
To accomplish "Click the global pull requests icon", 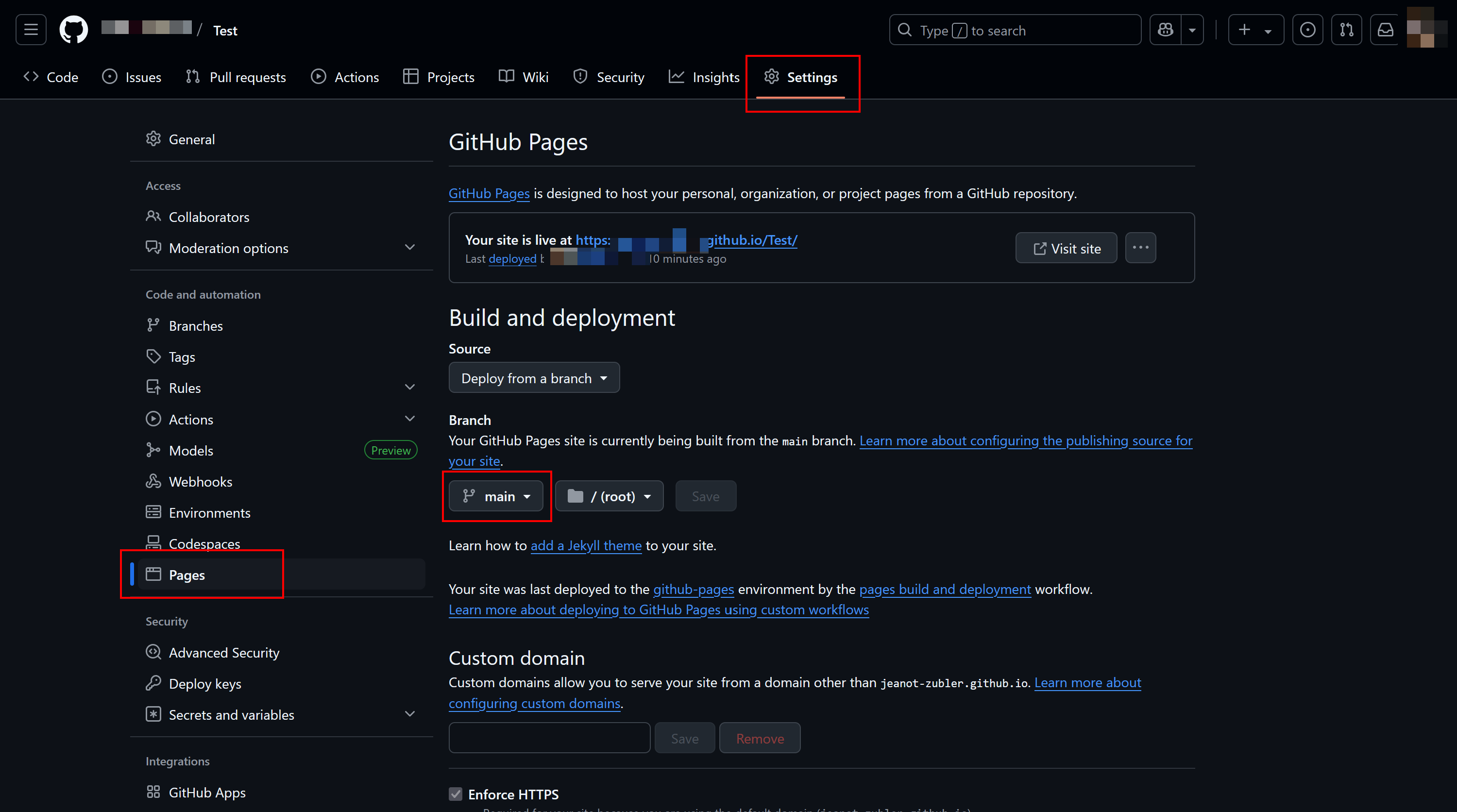I will [1347, 30].
